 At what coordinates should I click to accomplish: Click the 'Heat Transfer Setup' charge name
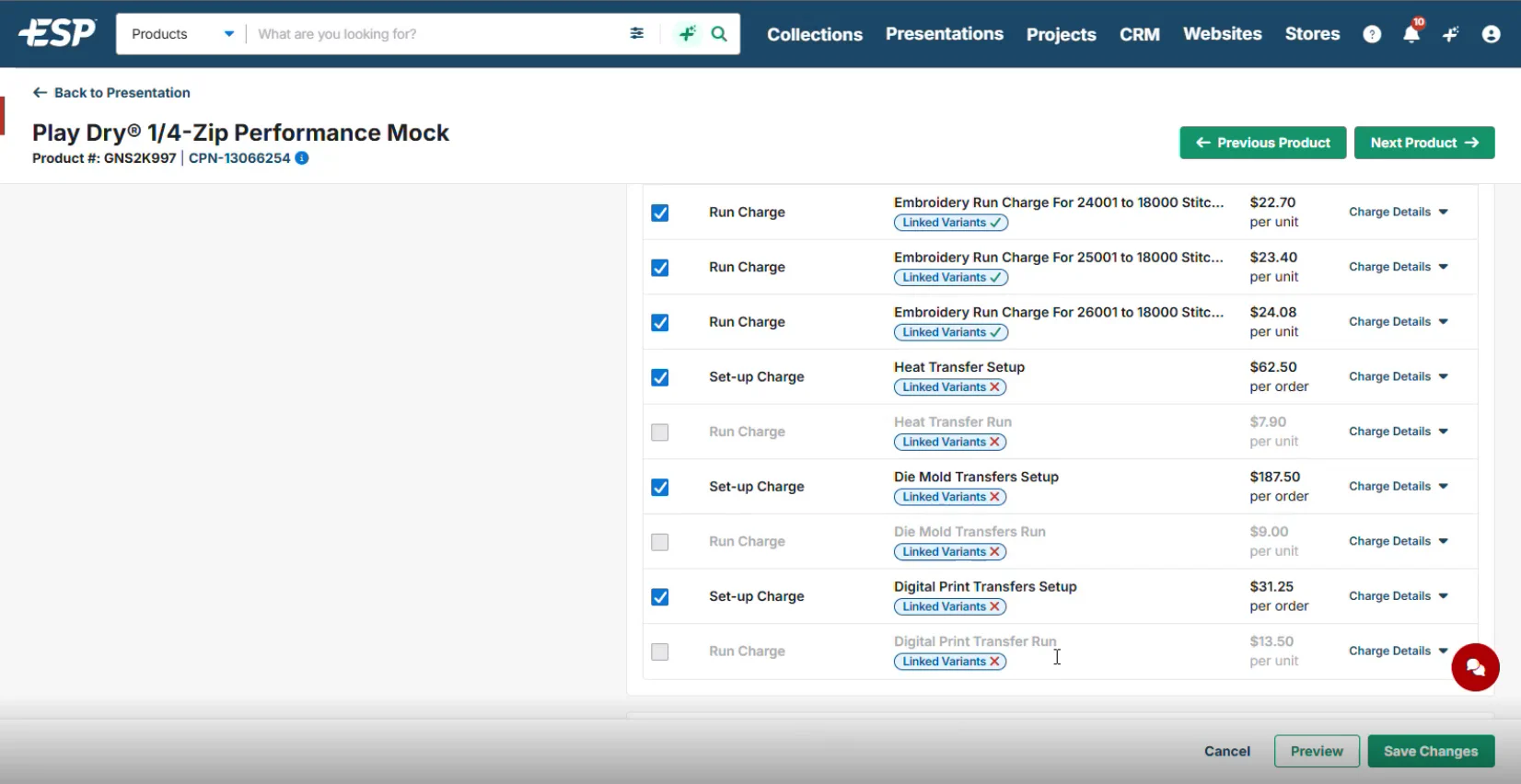(959, 367)
